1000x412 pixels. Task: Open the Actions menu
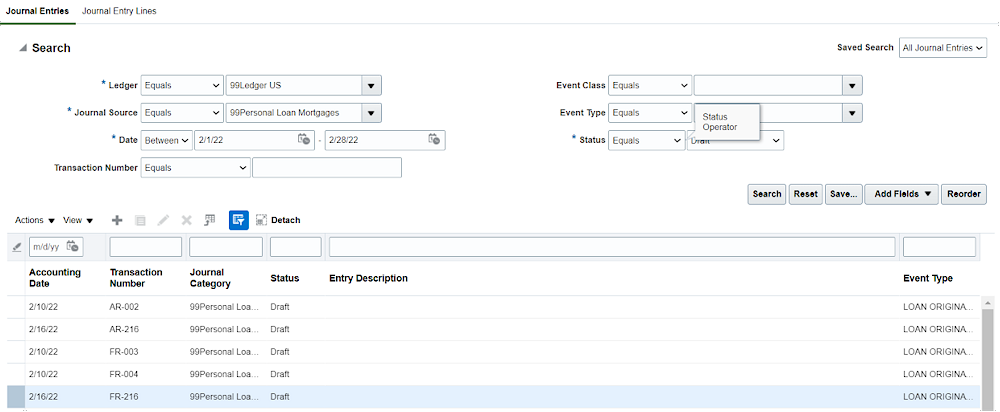(35, 220)
